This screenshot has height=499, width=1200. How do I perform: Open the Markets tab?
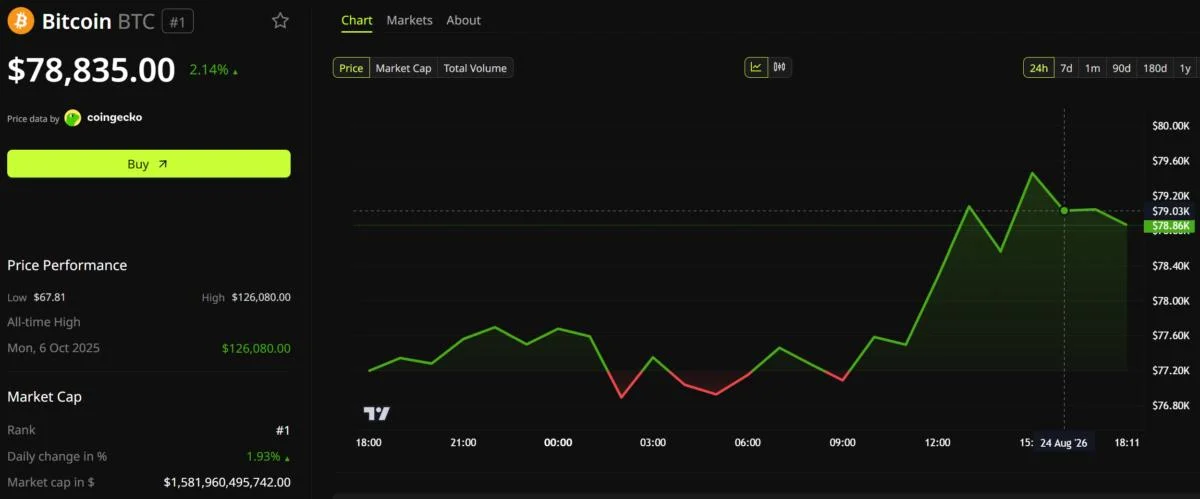point(409,20)
